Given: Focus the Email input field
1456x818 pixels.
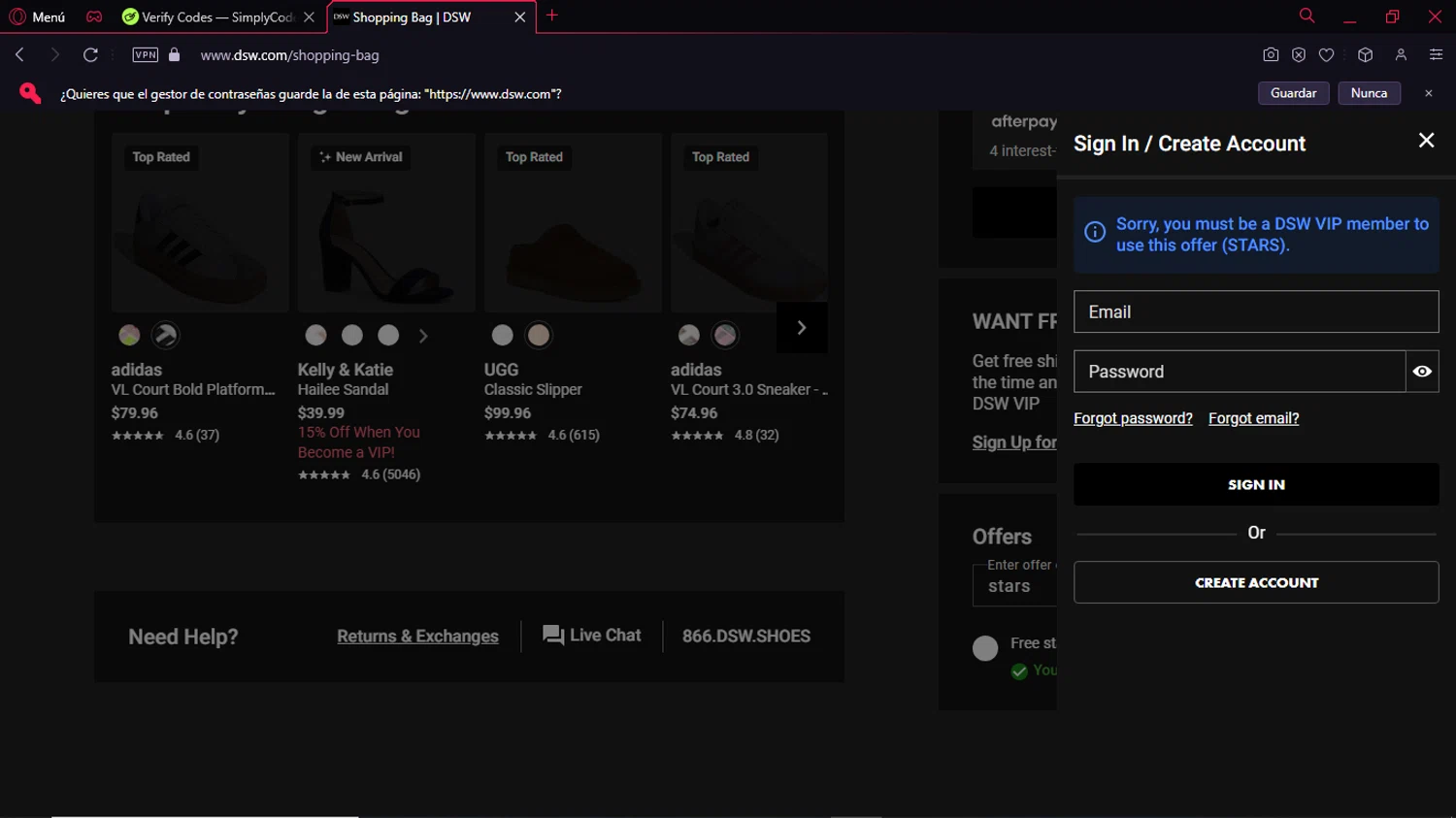Looking at the screenshot, I should pyautogui.click(x=1256, y=311).
